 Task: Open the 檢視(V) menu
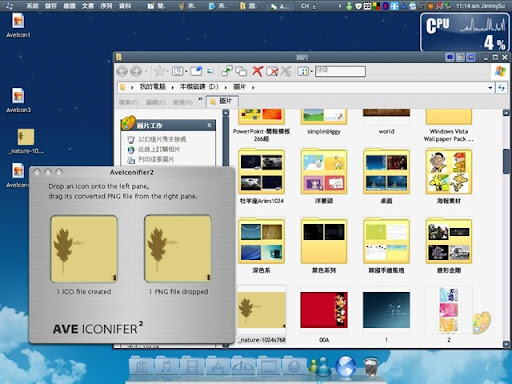coord(183,102)
